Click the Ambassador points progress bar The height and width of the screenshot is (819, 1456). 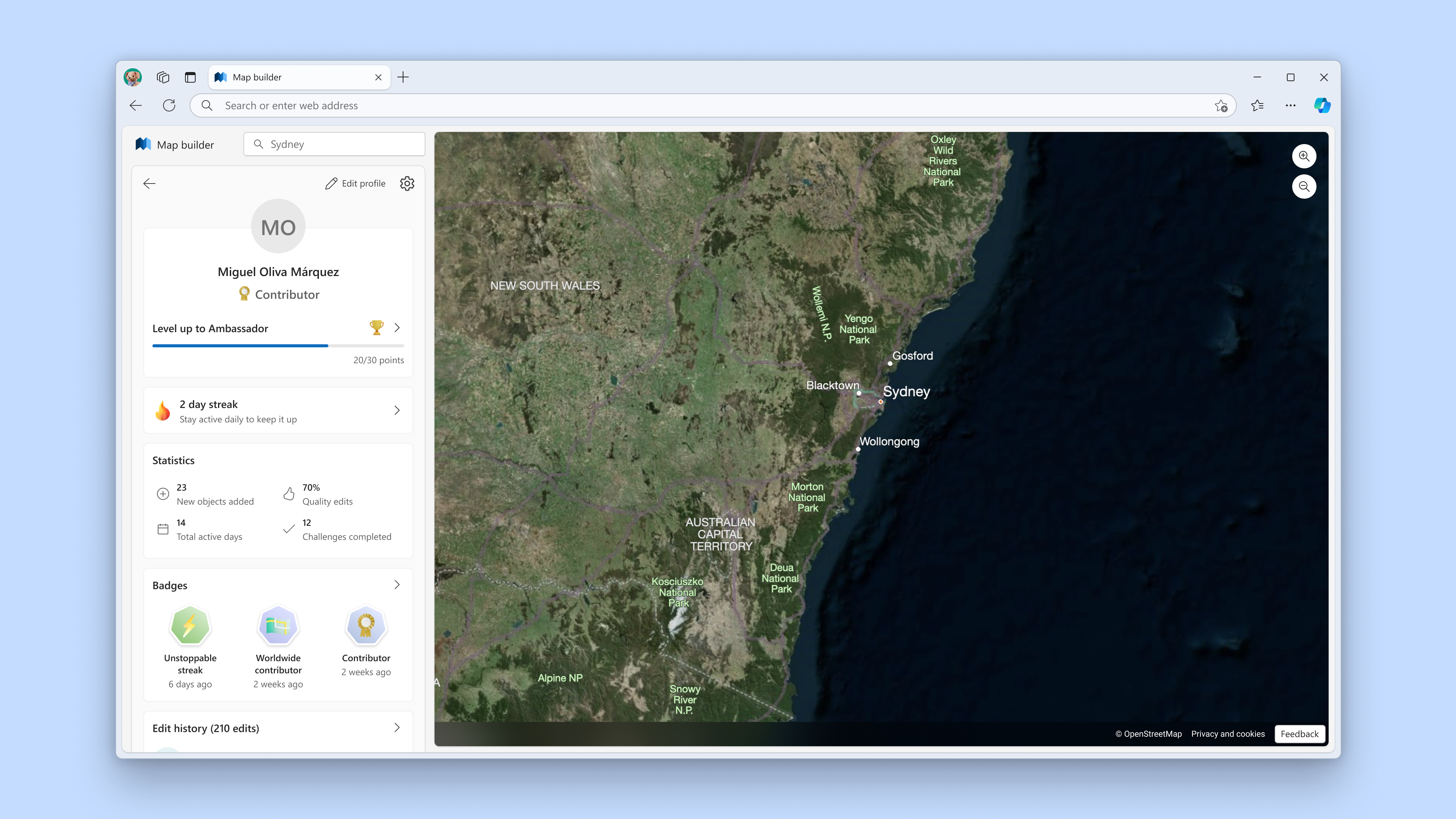coord(278,345)
